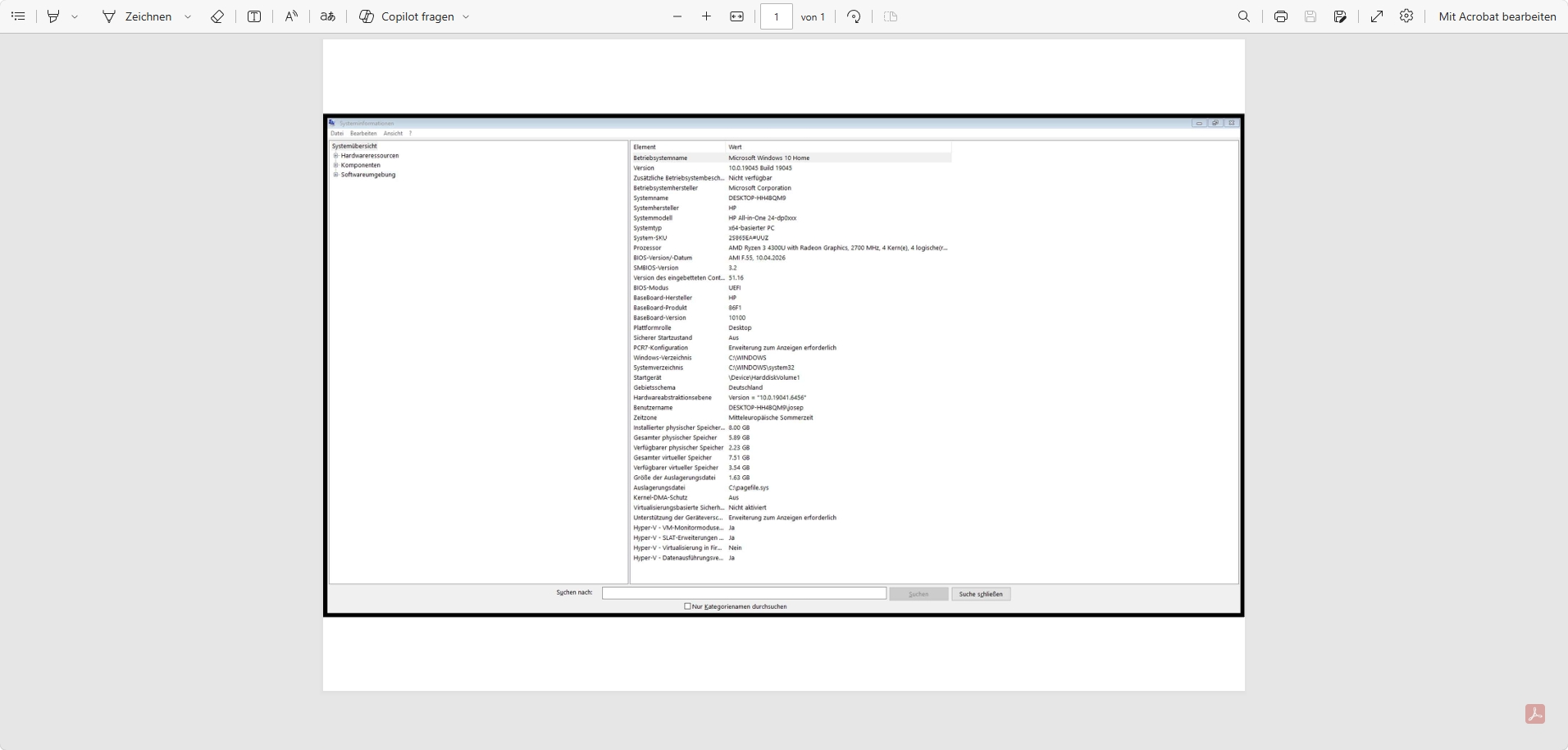Open PDF viewer settings gear
Viewport: 1568px width, 750px height.
pyautogui.click(x=1406, y=16)
